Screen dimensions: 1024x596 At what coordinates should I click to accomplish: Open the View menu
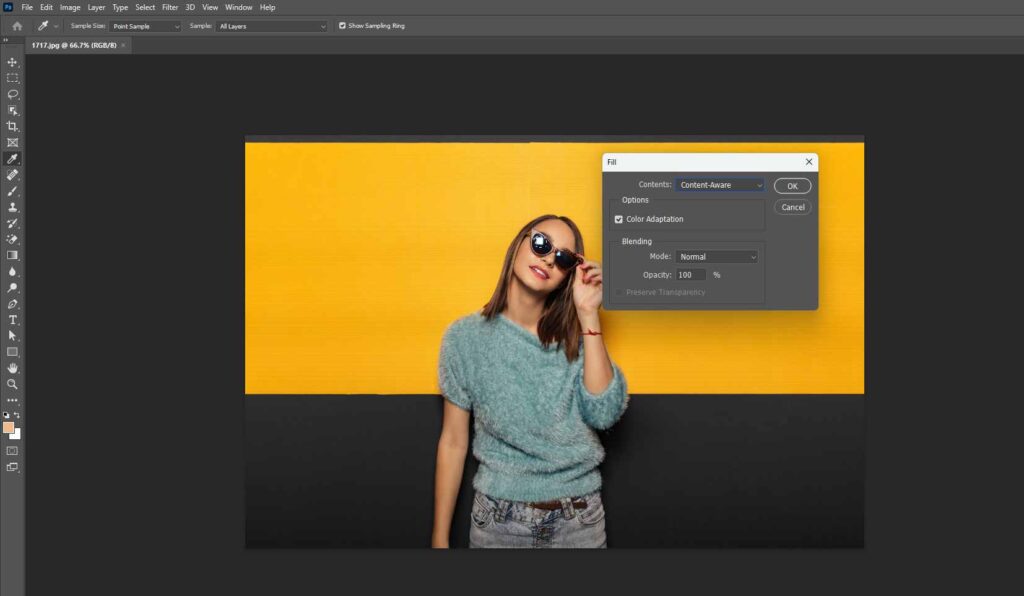pos(210,7)
